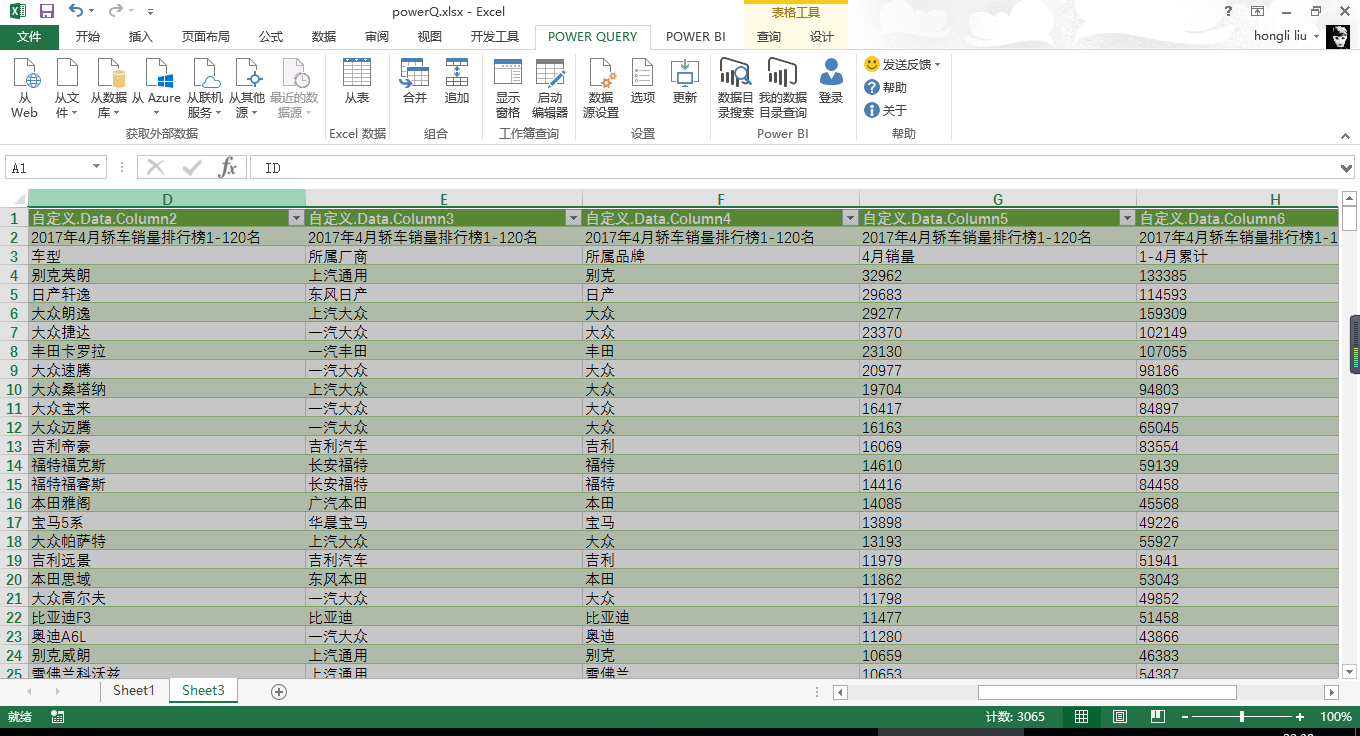Open filter dropdown for 自定义.Data.Column3

pos(573,218)
